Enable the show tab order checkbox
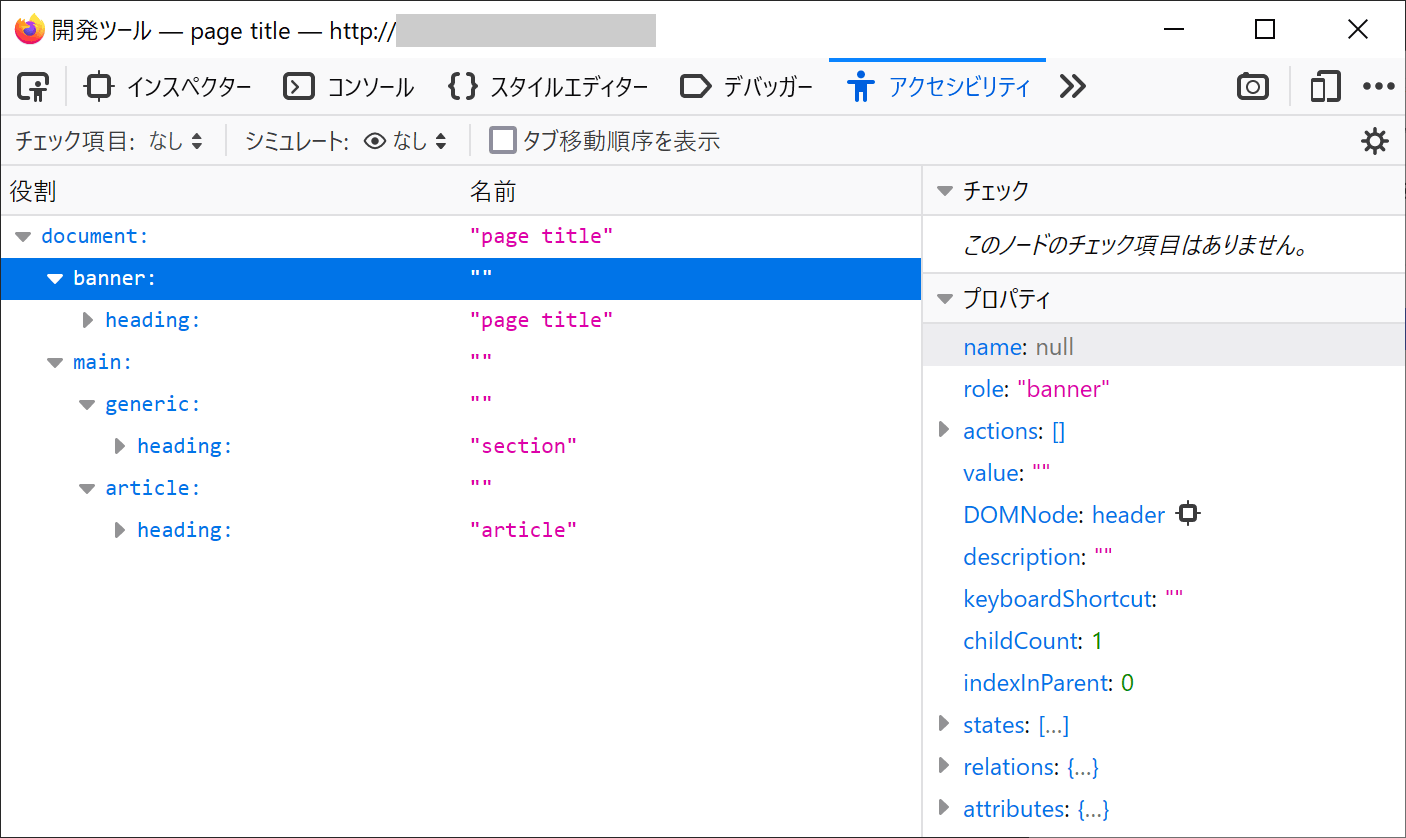Image resolution: width=1406 pixels, height=838 pixels. (502, 141)
